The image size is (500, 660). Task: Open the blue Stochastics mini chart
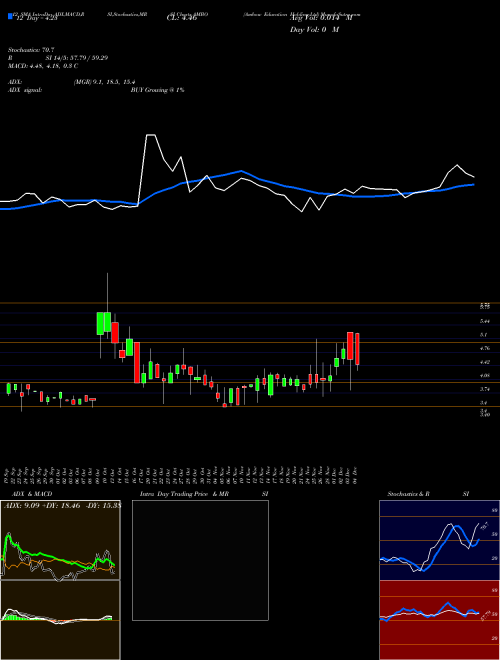(439, 540)
